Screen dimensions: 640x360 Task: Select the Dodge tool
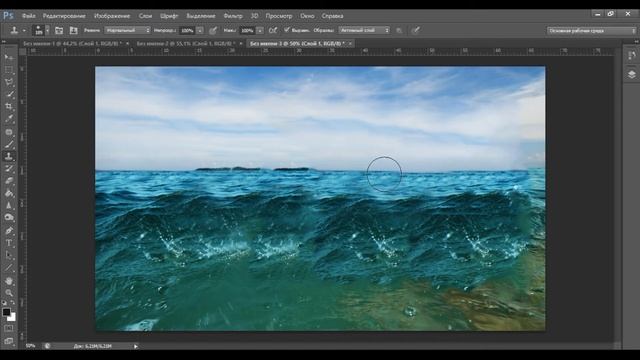click(9, 218)
